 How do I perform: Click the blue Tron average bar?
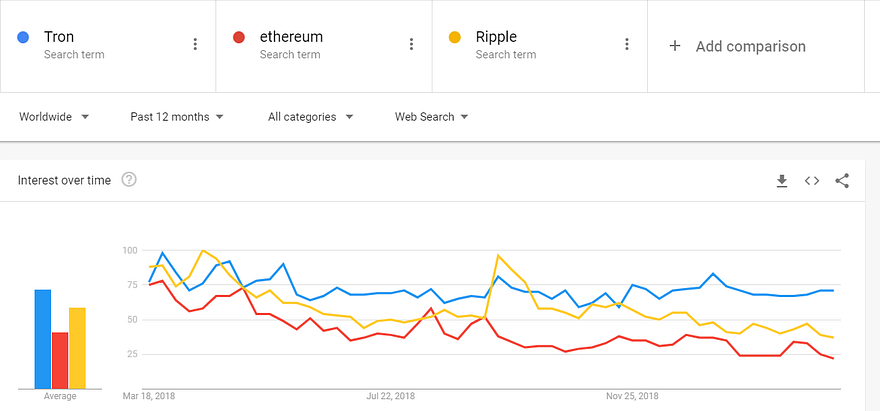click(x=43, y=339)
